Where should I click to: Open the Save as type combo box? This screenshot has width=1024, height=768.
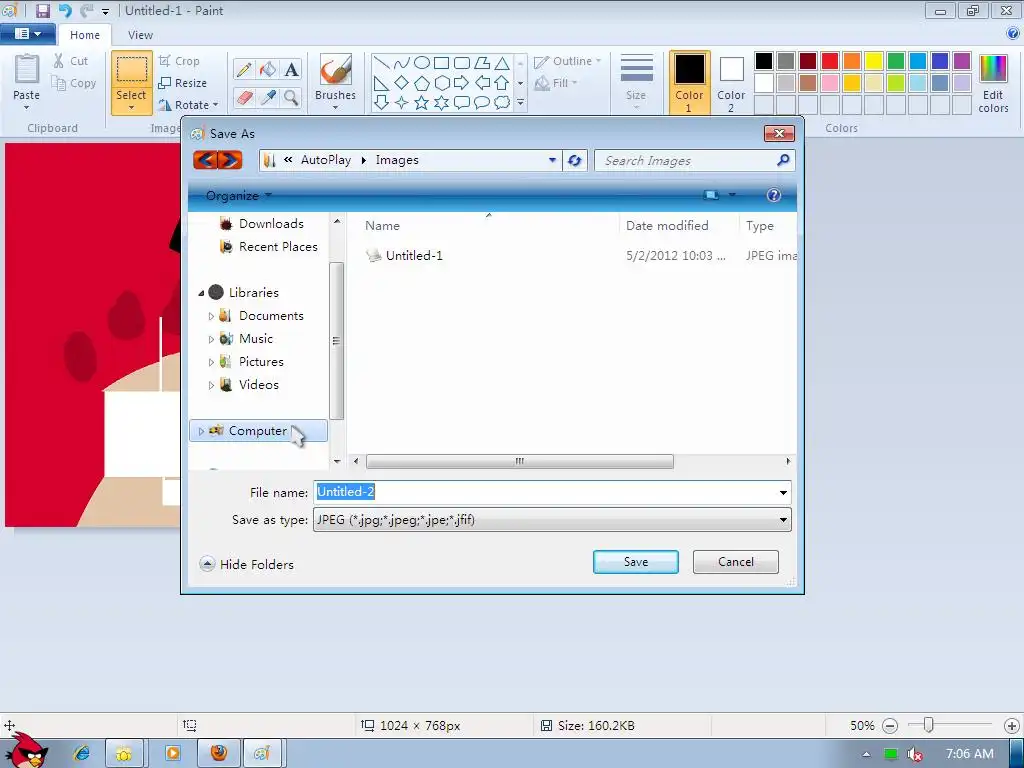(552, 520)
